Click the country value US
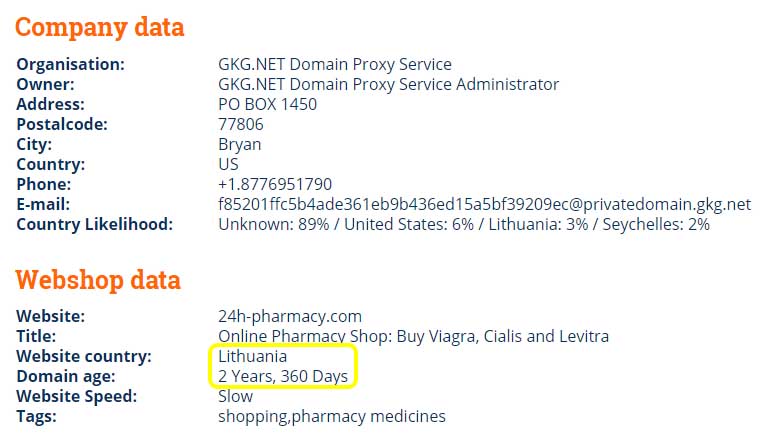 pos(228,164)
